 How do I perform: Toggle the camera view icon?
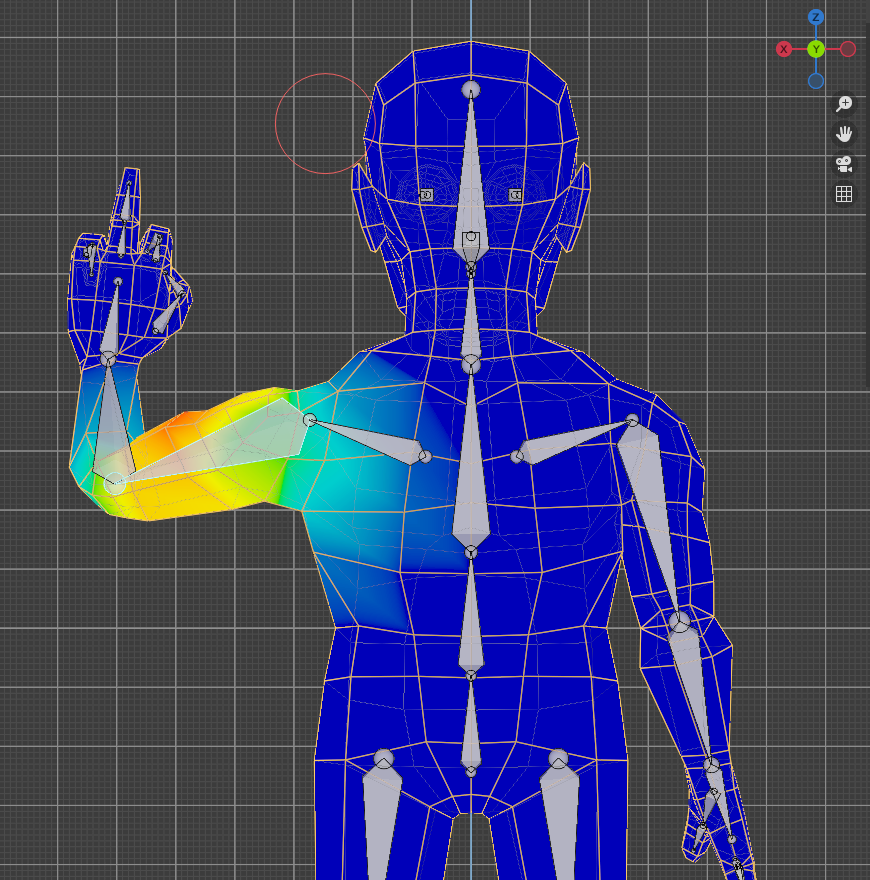coord(844,164)
